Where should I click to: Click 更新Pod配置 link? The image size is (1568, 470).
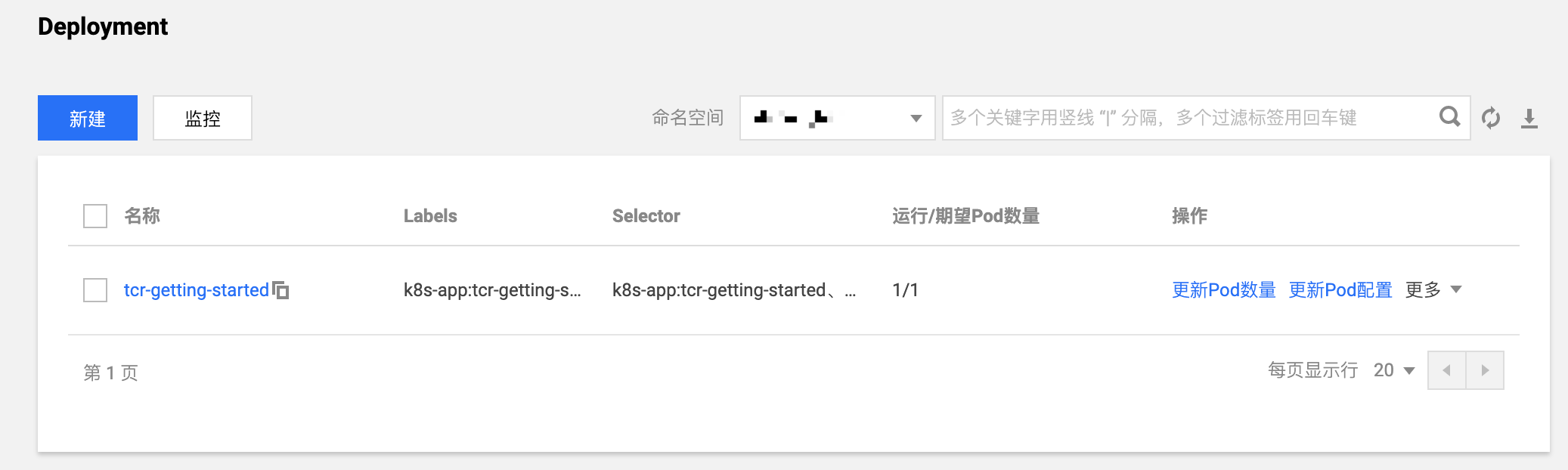[1340, 290]
